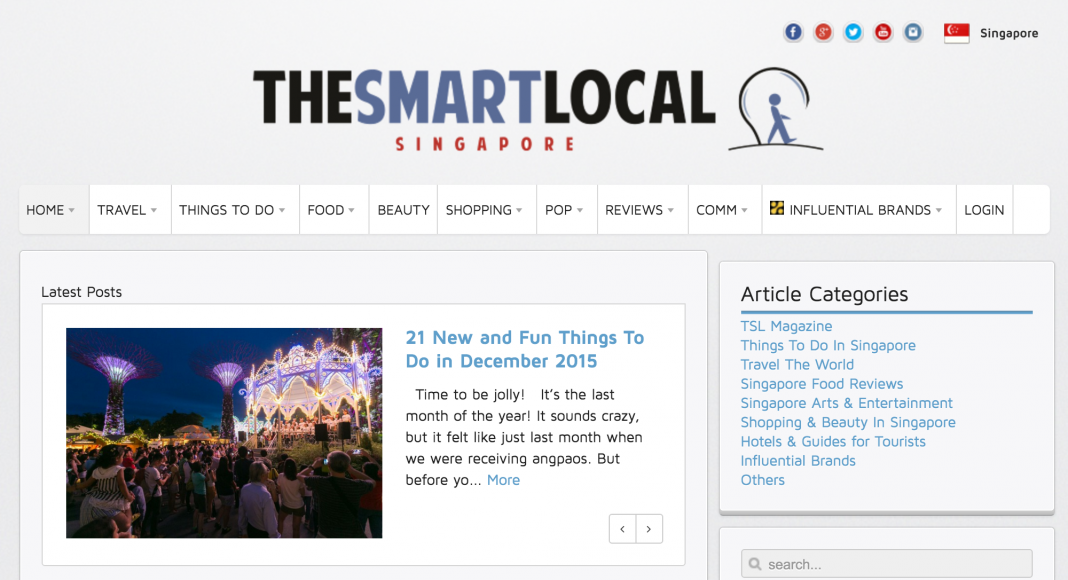Open the Login menu item

click(x=984, y=210)
